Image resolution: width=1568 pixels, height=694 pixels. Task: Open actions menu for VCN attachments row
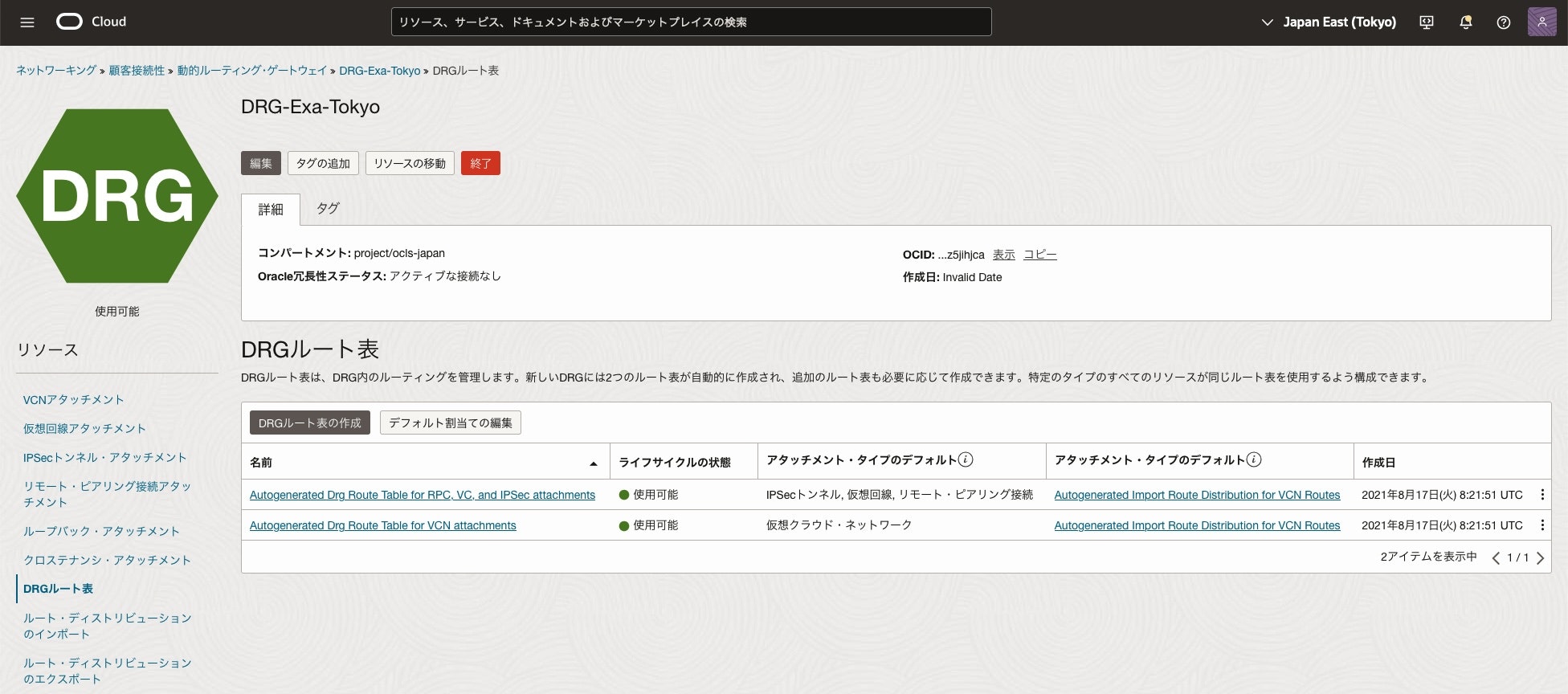pos(1542,525)
